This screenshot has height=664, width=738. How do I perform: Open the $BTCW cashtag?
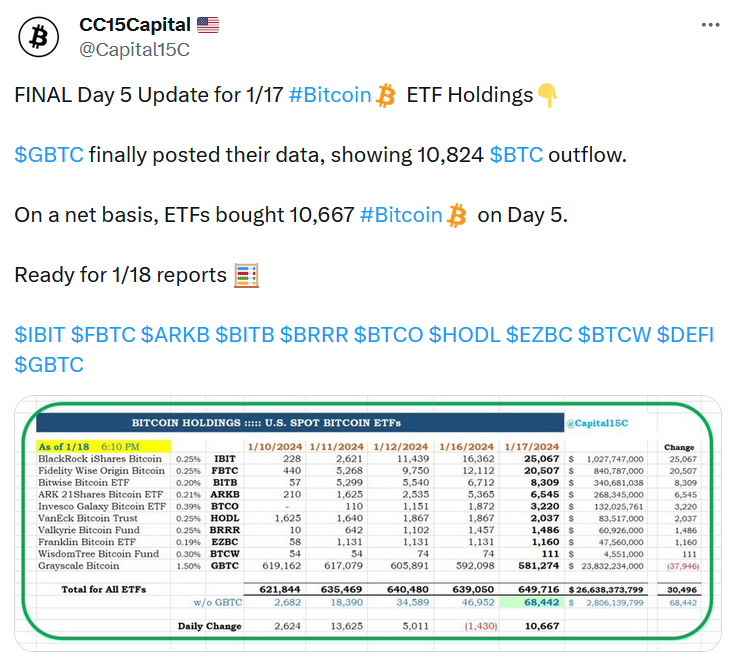pyautogui.click(x=614, y=335)
